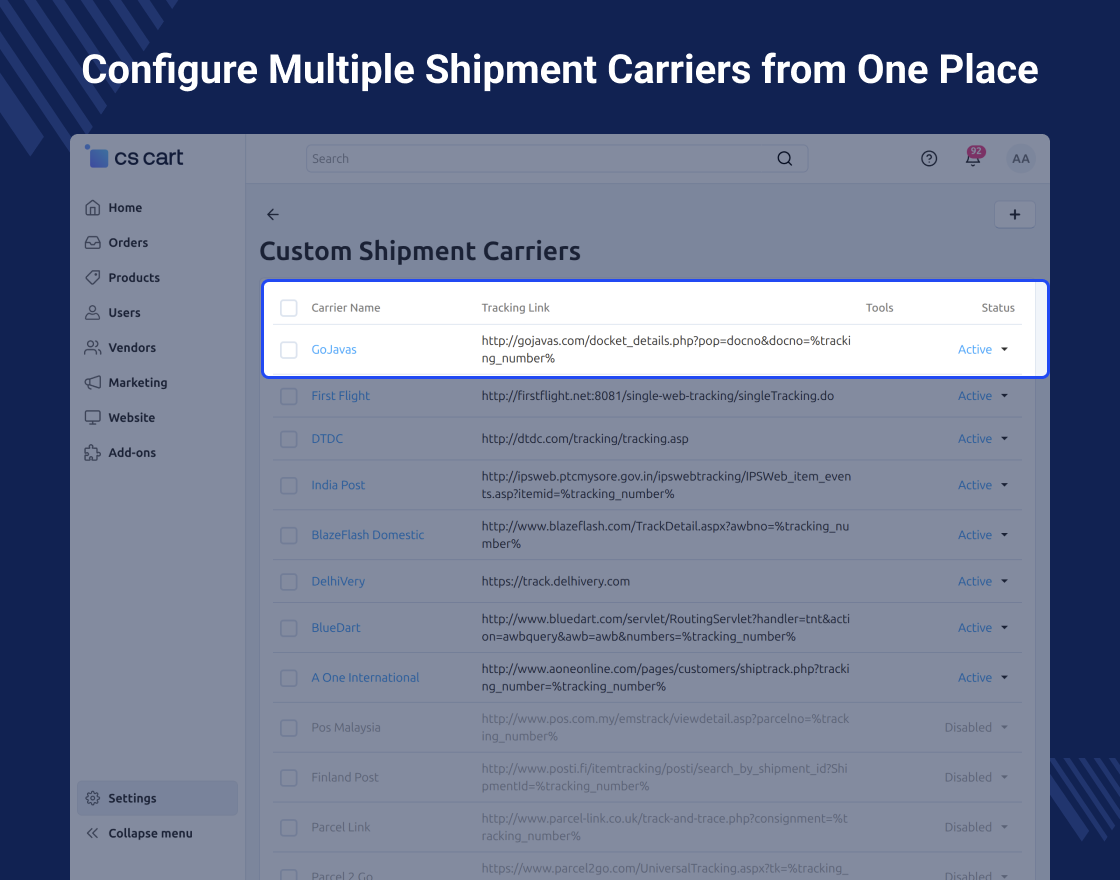Go back using the left arrow

(273, 214)
